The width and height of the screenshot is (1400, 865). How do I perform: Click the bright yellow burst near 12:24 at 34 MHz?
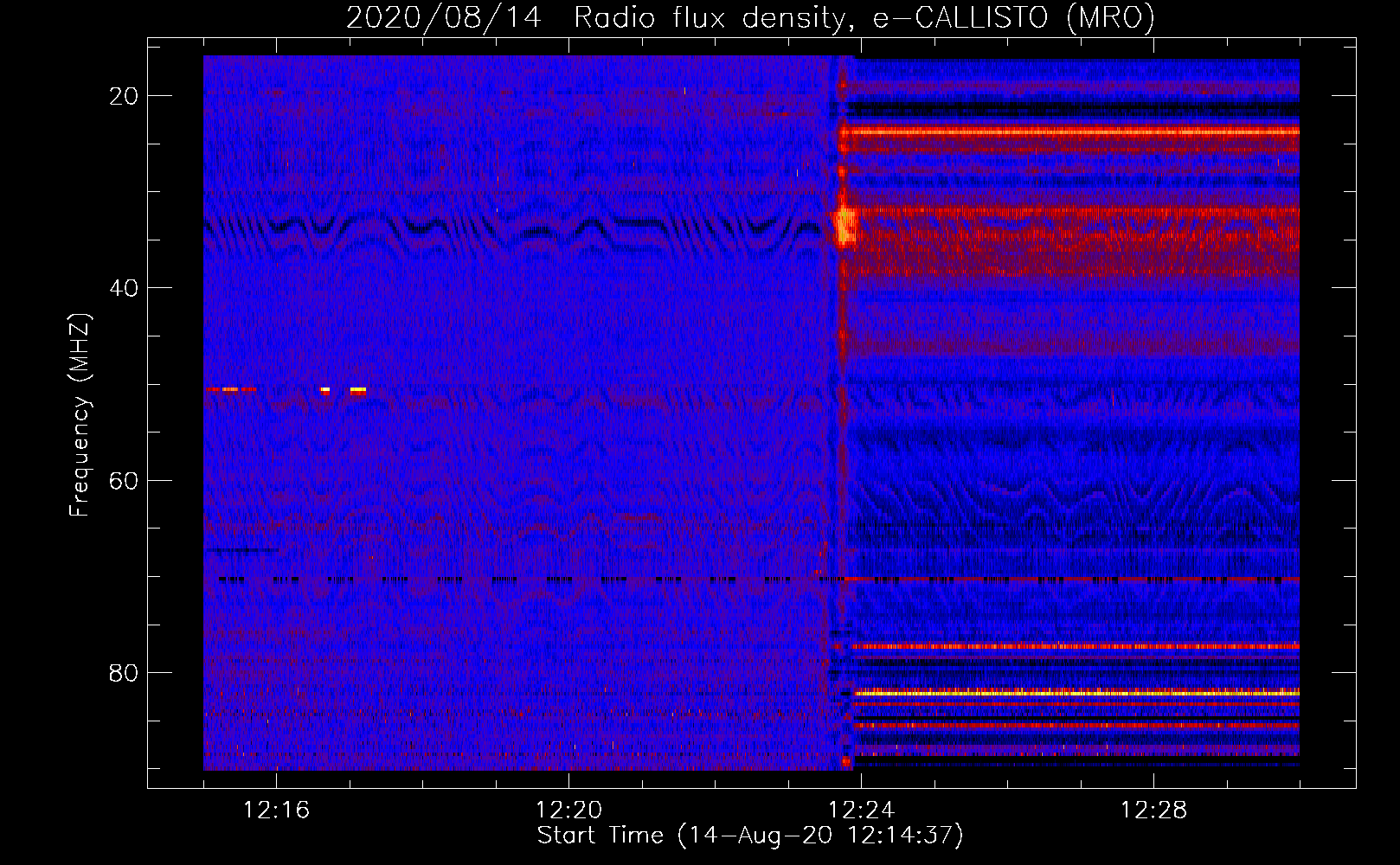point(844,227)
